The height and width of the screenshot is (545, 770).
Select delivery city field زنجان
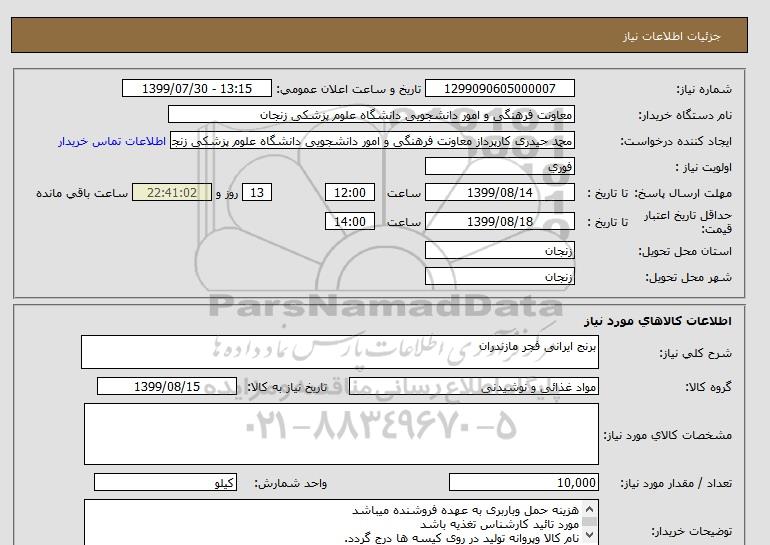(499, 276)
